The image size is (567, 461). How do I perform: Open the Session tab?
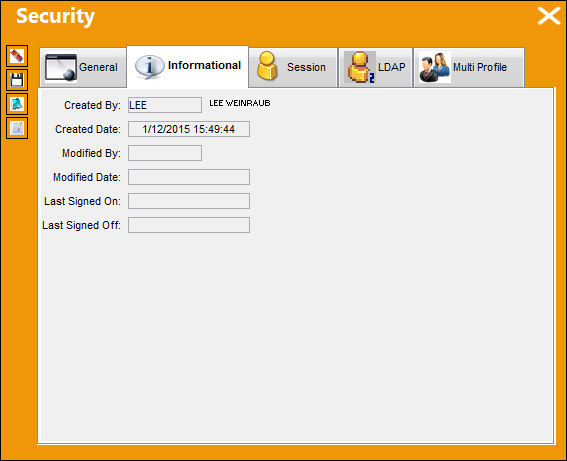click(x=293, y=67)
